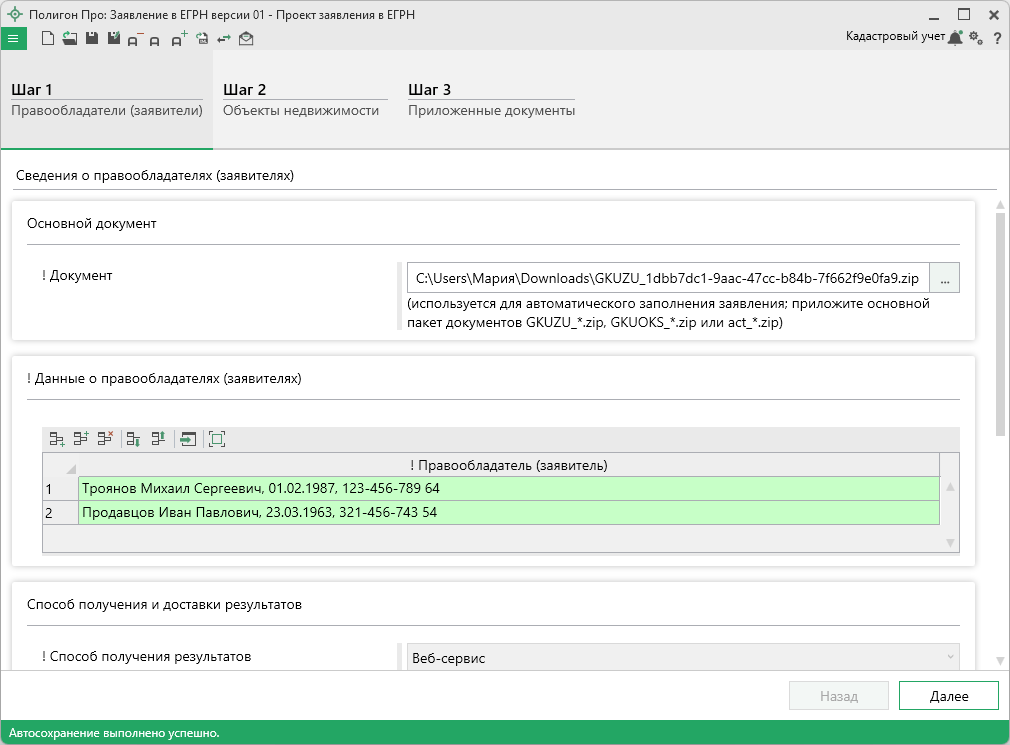The image size is (1010, 745).
Task: Delete row using red-cross table icon
Action: (105, 438)
